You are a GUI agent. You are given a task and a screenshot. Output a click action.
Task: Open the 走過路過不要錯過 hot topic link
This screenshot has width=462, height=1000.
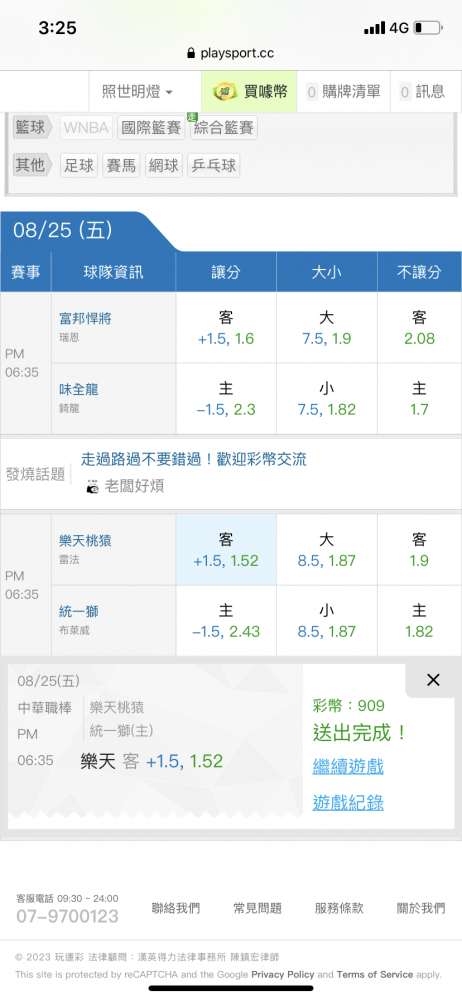[193, 459]
